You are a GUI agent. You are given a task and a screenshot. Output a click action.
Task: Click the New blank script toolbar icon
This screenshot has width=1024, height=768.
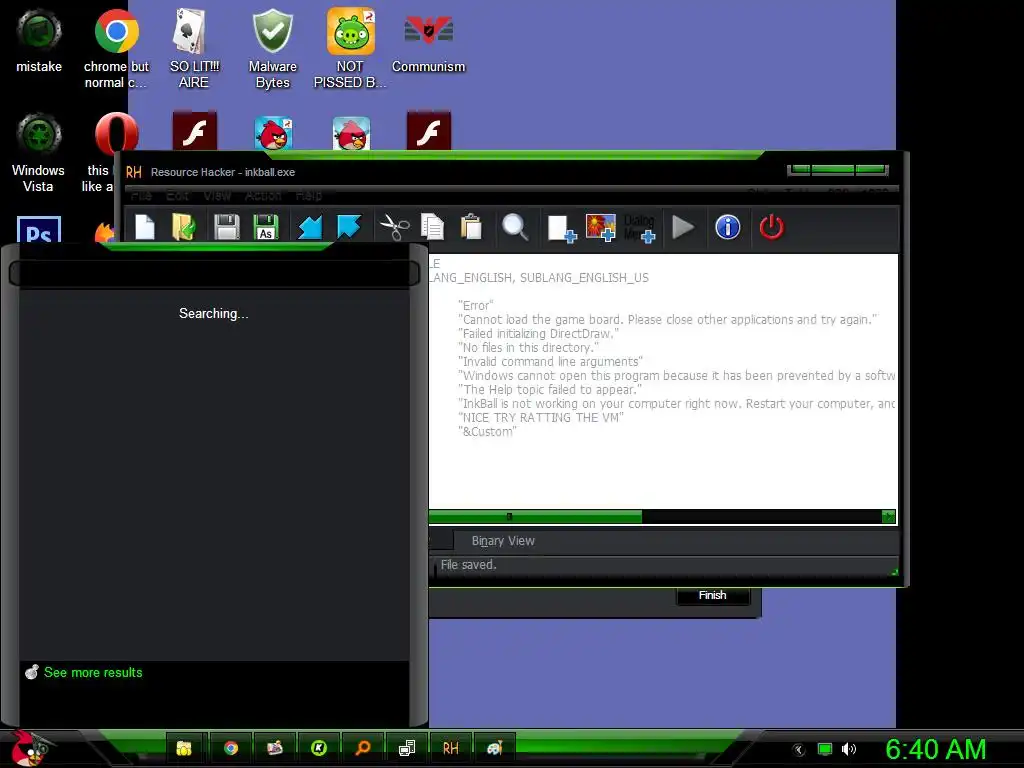[x=145, y=227]
